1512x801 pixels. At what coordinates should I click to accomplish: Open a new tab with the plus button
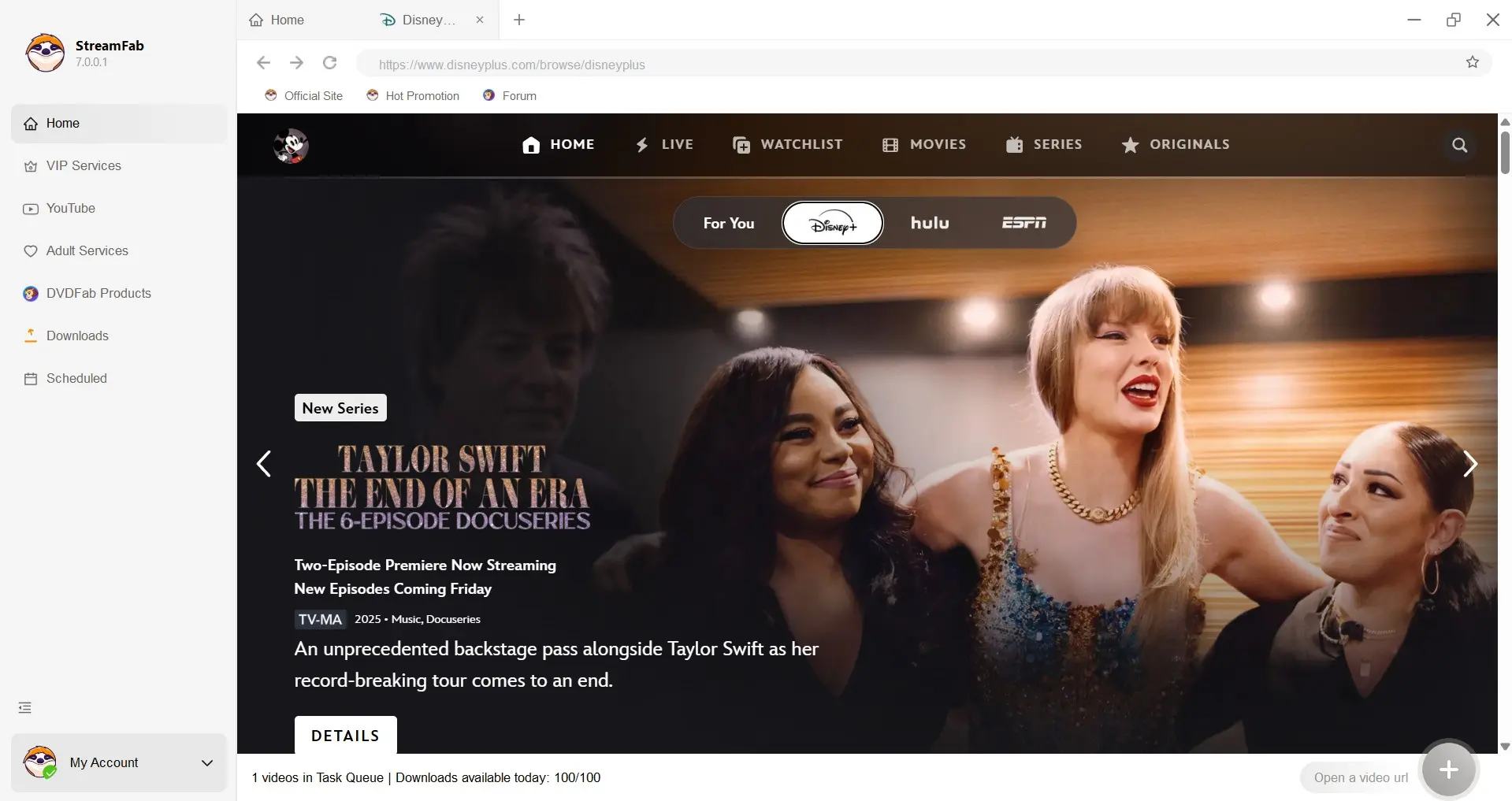click(519, 20)
